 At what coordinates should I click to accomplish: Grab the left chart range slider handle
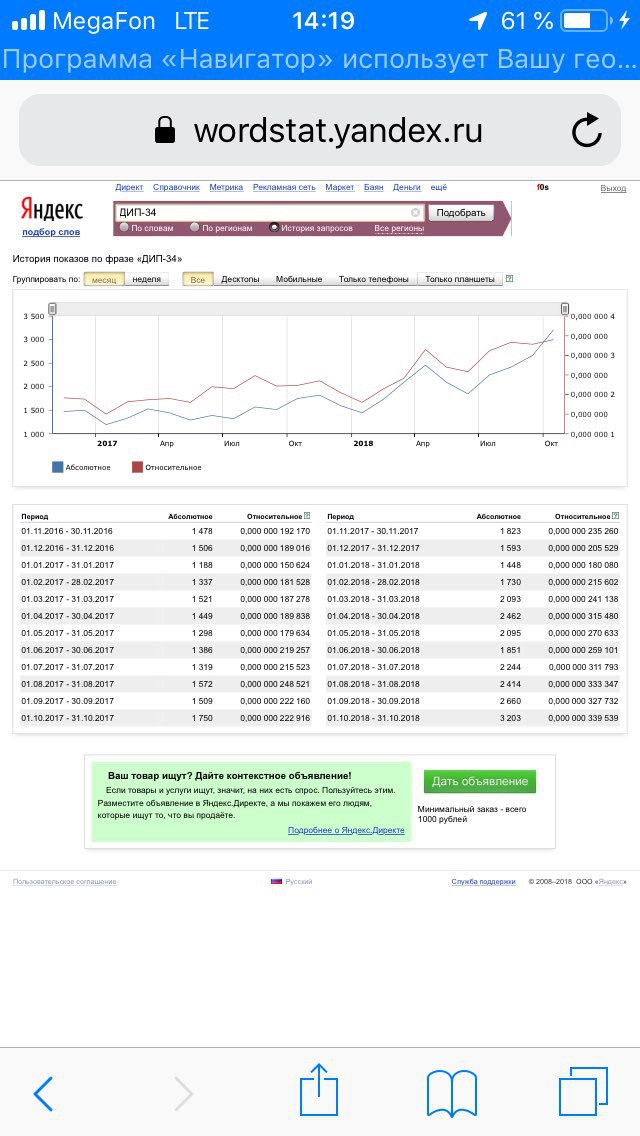click(x=52, y=309)
